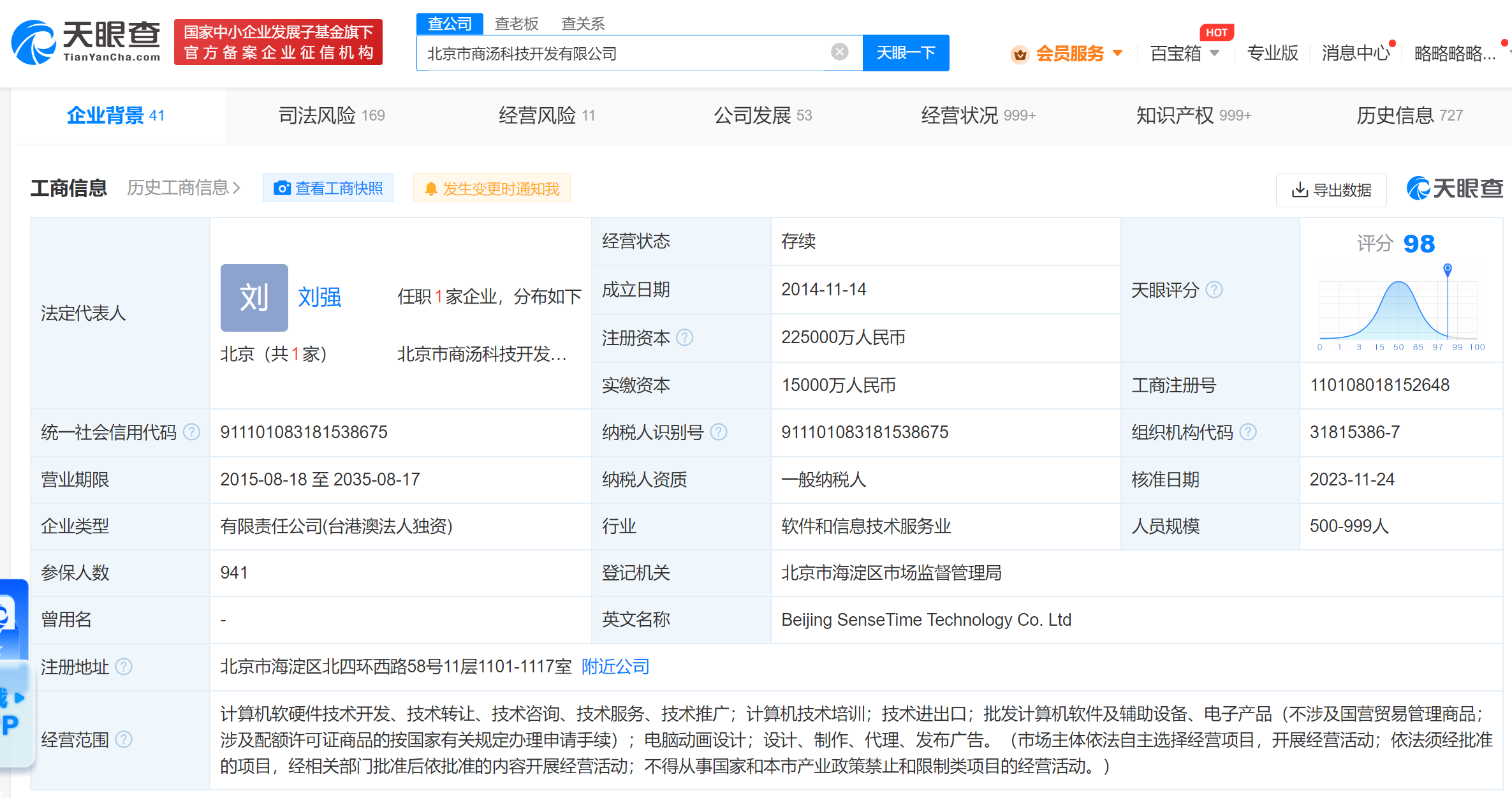Viewport: 1512px width, 798px height.
Task: Open the 知识产权 tab
Action: (1194, 115)
